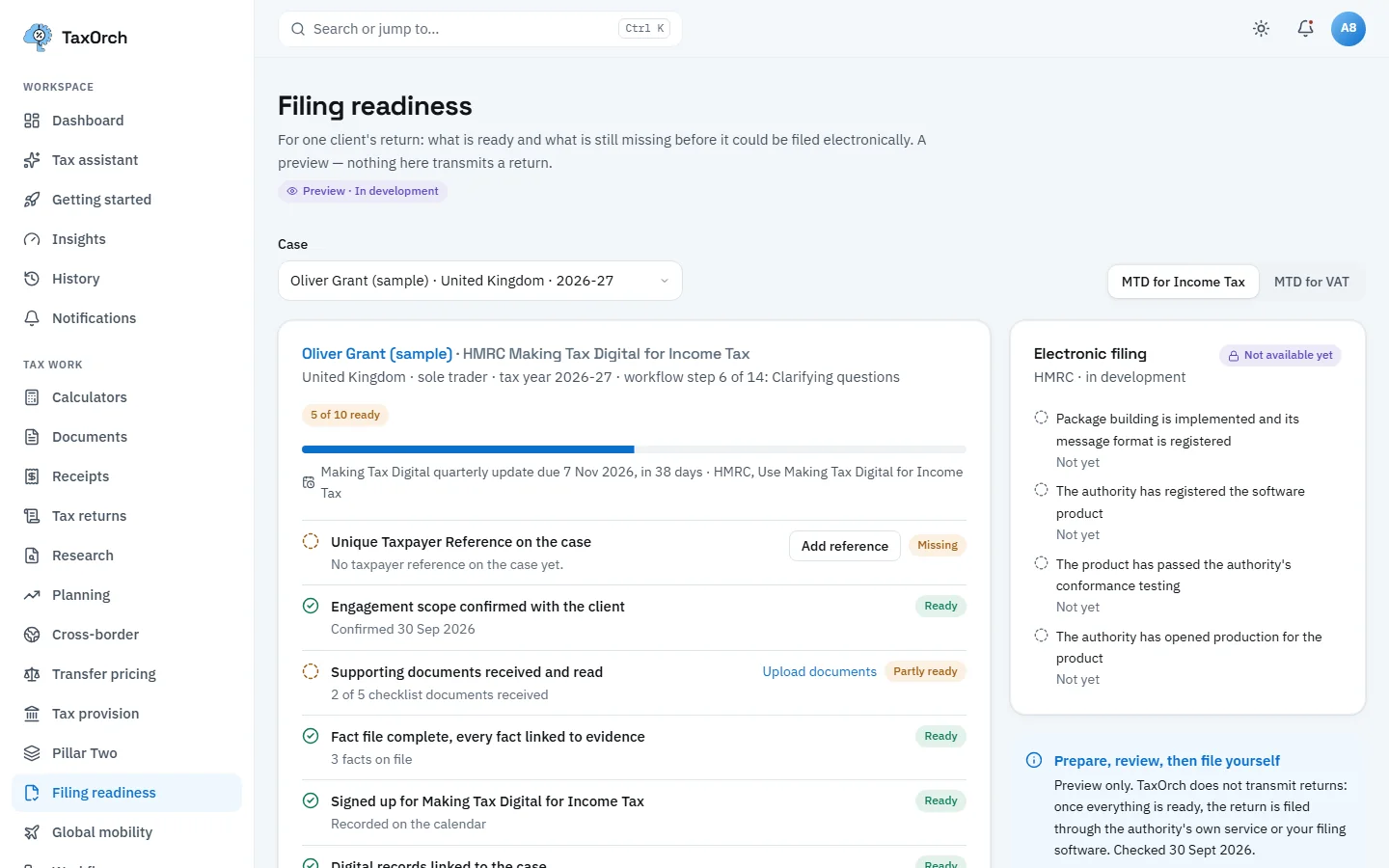Click the Partly ready status badge
Image resolution: width=1389 pixels, height=868 pixels.
click(925, 671)
